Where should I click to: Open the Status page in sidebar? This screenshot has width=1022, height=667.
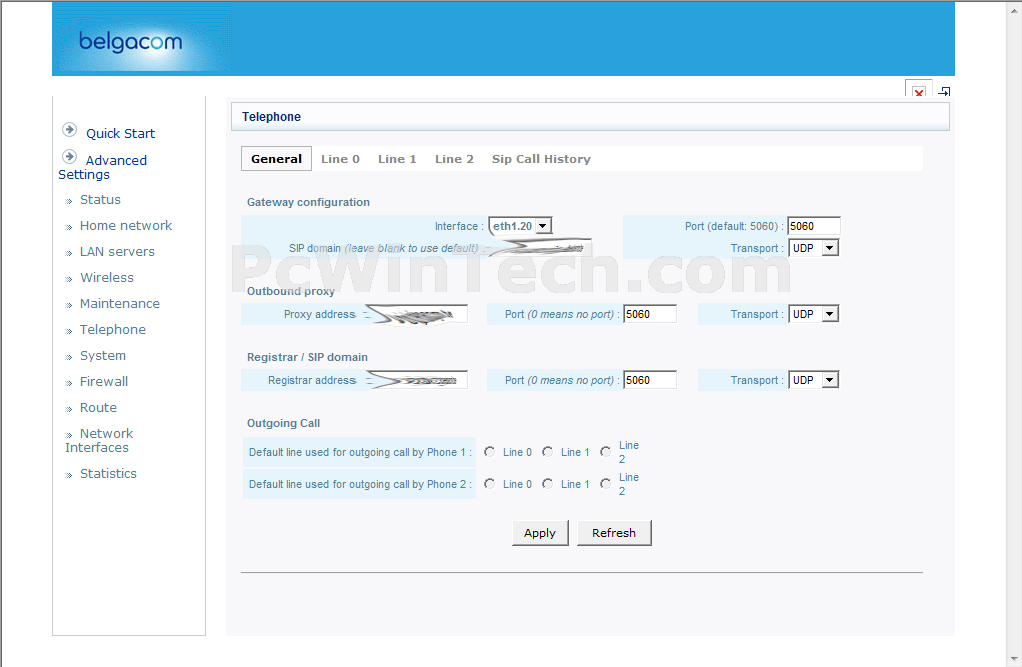coord(100,200)
